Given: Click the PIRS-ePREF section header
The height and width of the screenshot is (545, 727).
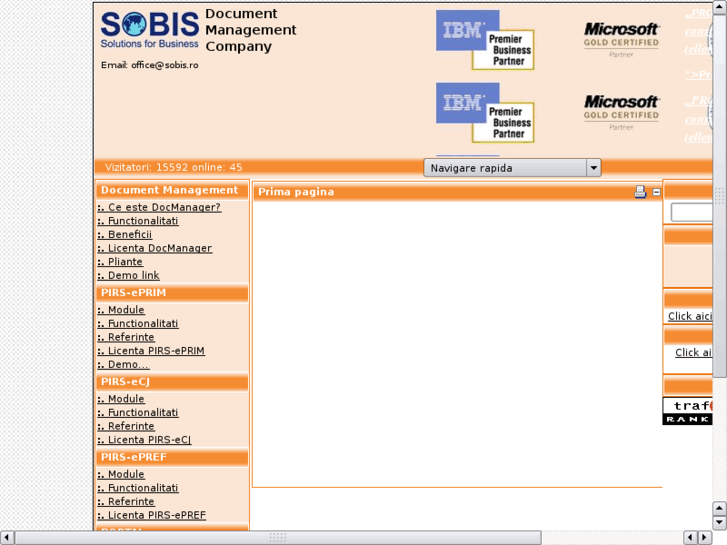Looking at the screenshot, I should pyautogui.click(x=172, y=457).
